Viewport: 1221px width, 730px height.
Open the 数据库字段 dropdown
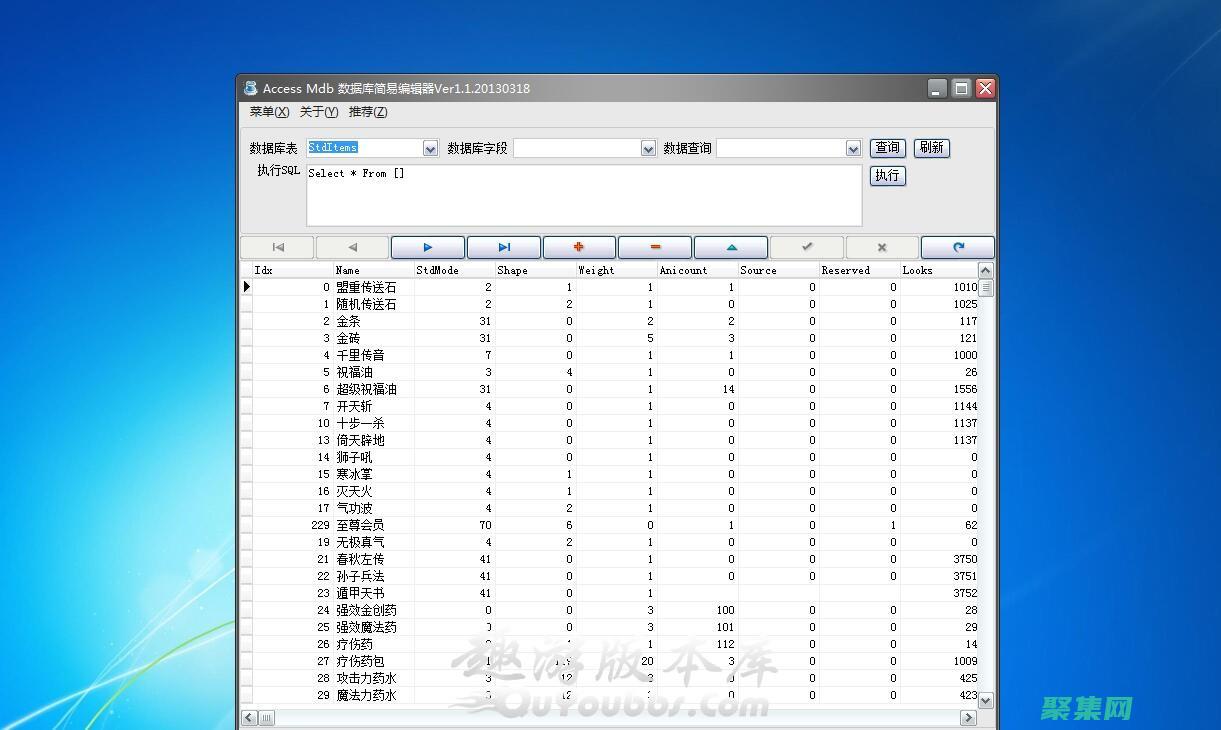point(647,148)
